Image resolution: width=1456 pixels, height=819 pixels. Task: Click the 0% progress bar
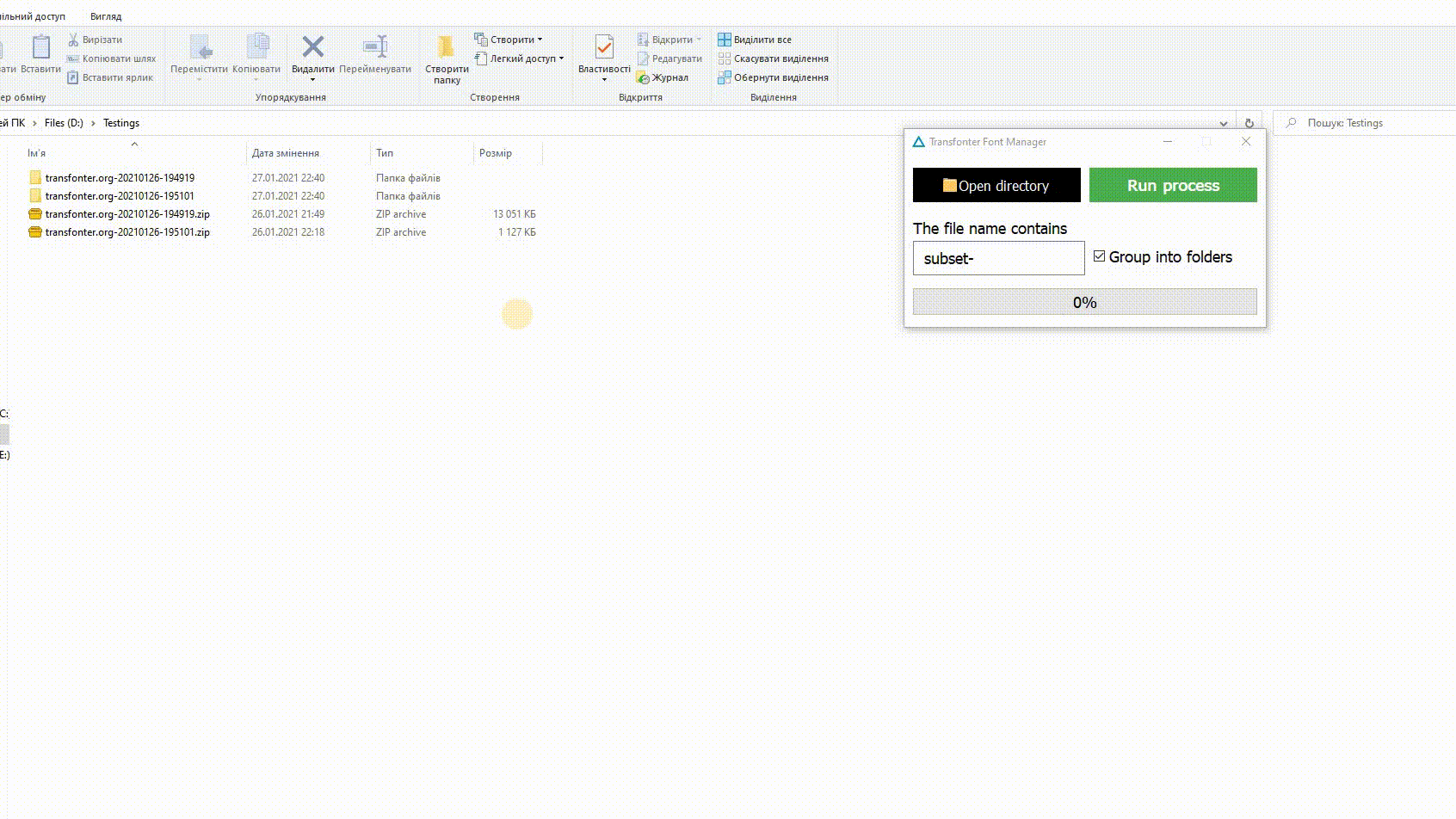click(1084, 302)
